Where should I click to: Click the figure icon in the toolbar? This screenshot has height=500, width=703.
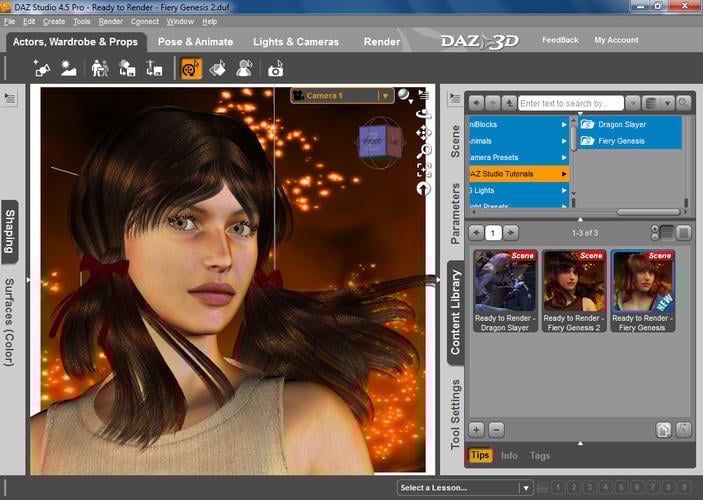pos(100,69)
